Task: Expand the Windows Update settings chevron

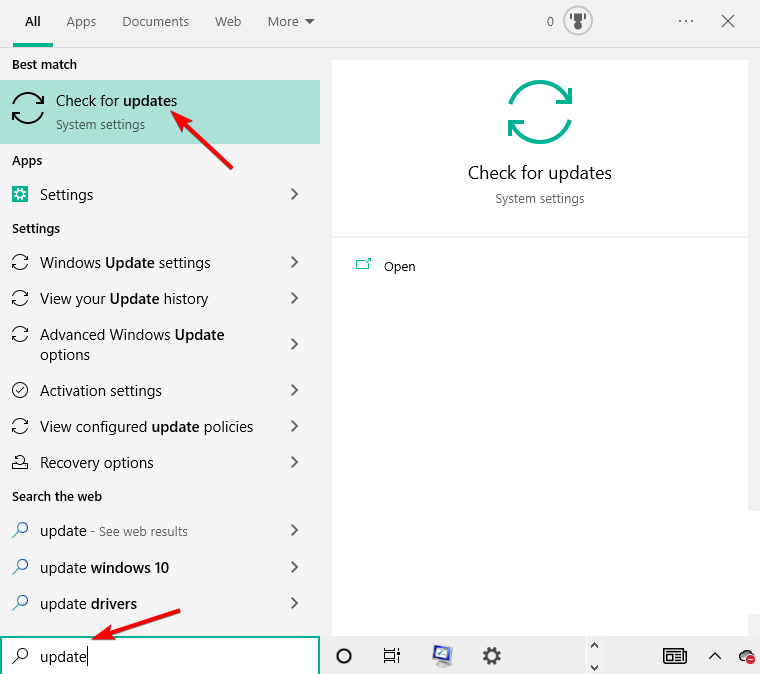Action: click(x=294, y=262)
